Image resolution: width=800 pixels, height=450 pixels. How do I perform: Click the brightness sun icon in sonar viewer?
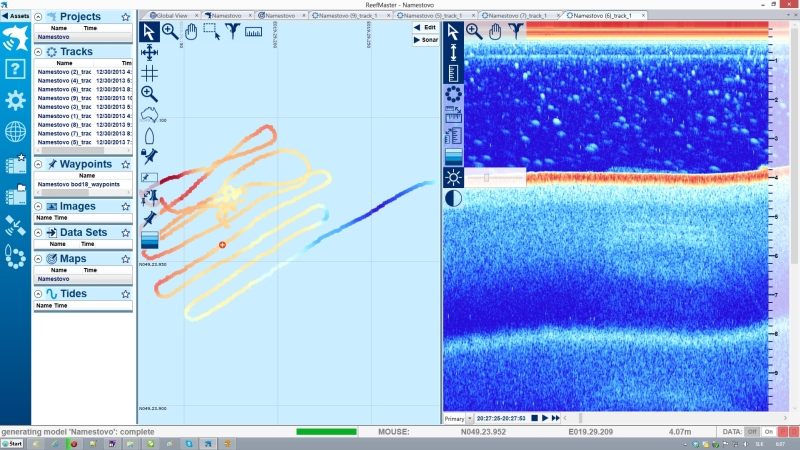pos(453,177)
